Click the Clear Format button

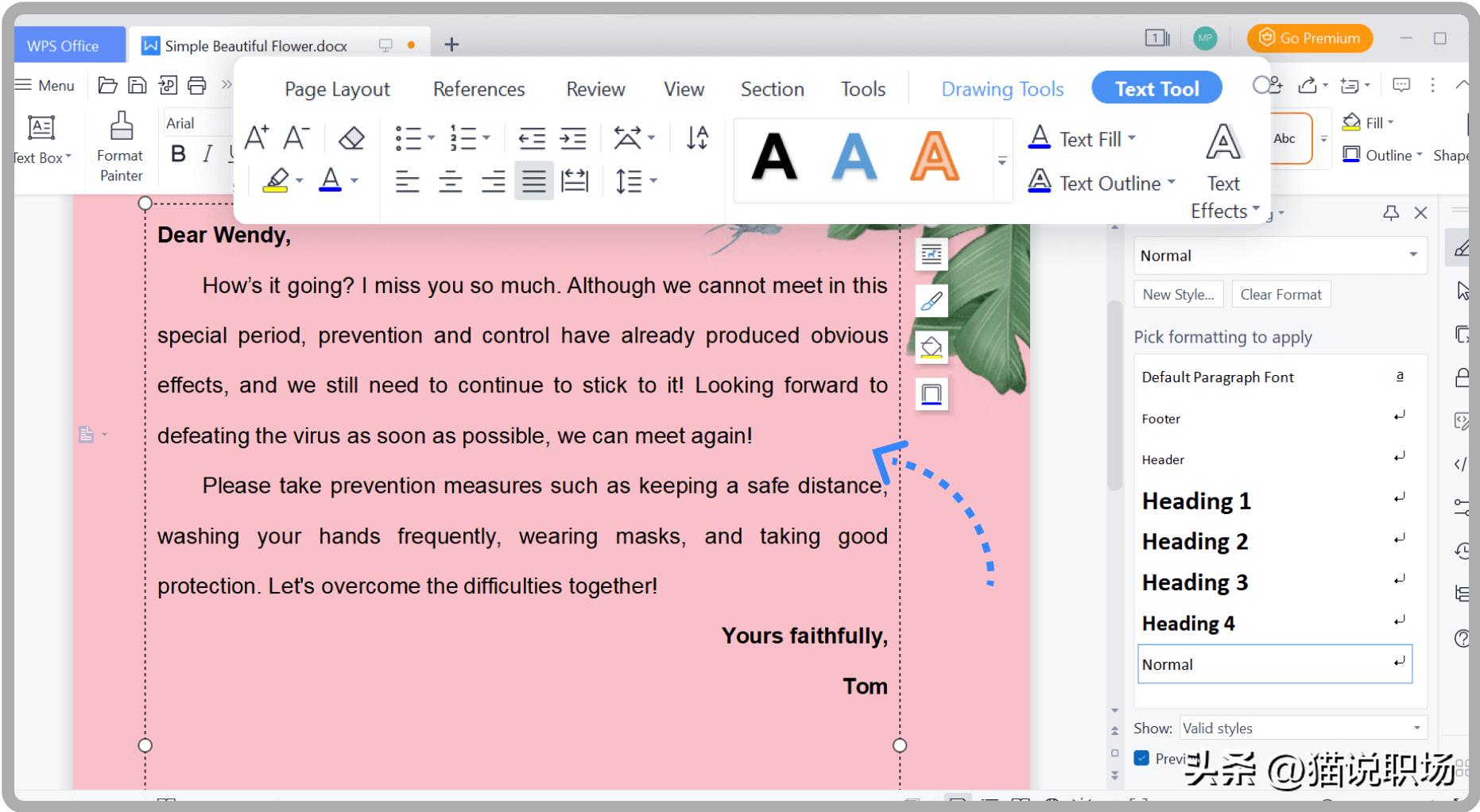tap(1280, 295)
